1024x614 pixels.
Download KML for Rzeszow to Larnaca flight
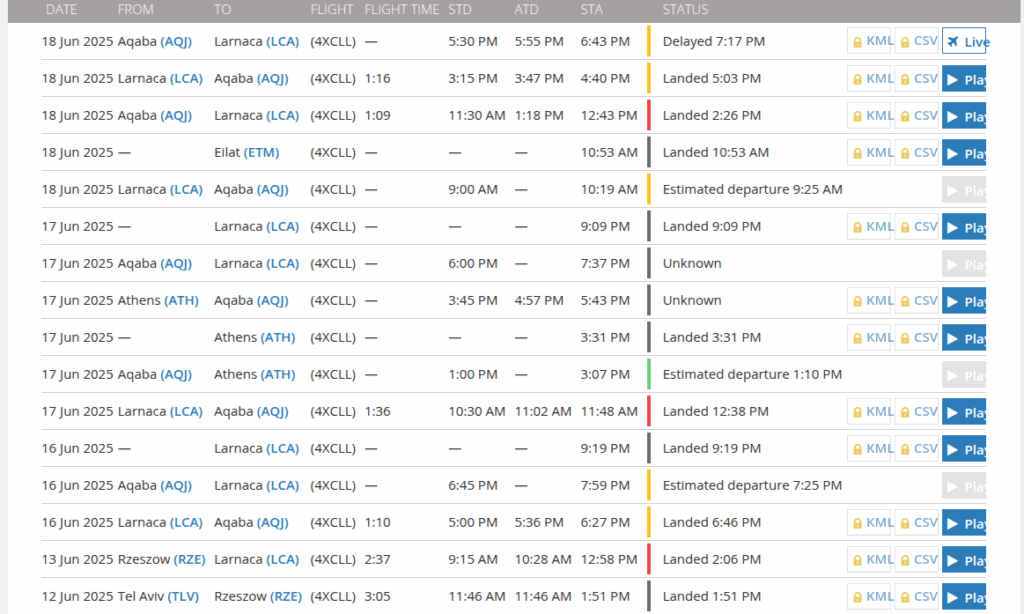(x=869, y=560)
